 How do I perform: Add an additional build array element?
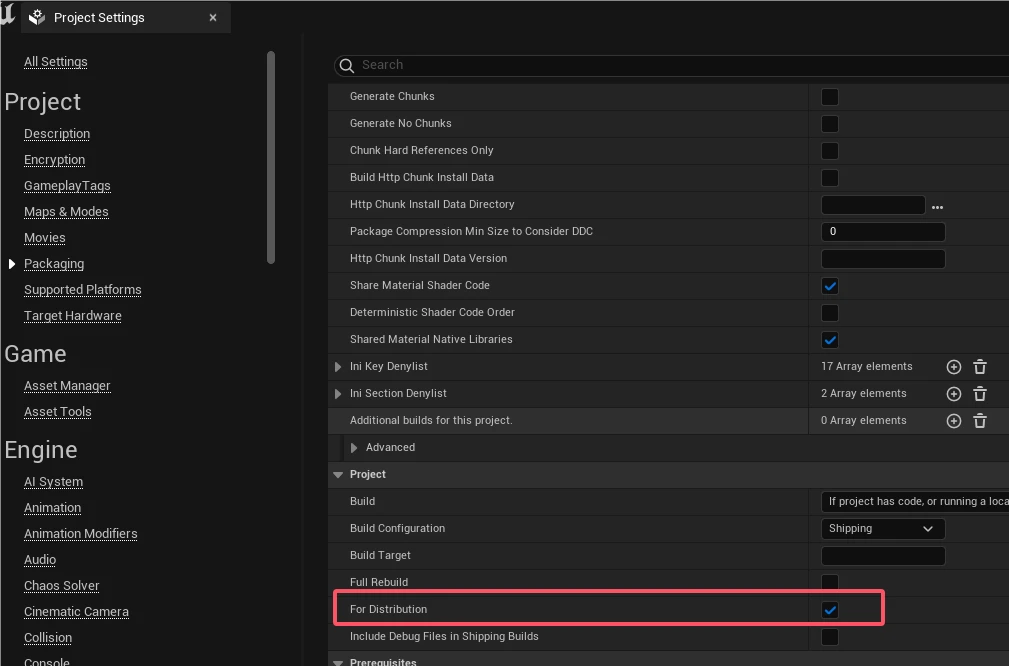953,421
